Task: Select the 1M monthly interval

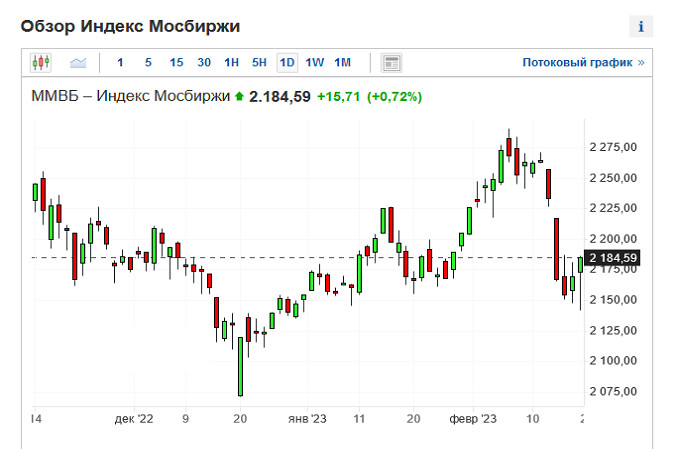Action: click(x=343, y=63)
